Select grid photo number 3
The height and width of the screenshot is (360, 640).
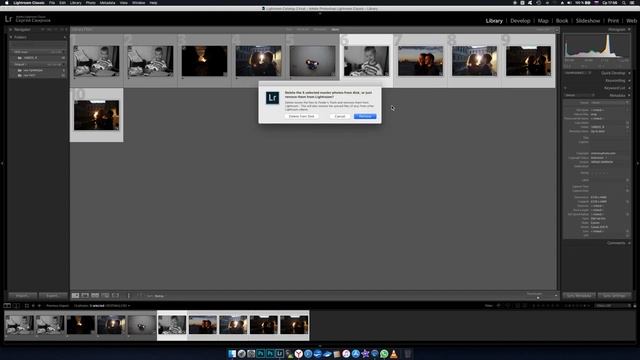tap(204, 60)
